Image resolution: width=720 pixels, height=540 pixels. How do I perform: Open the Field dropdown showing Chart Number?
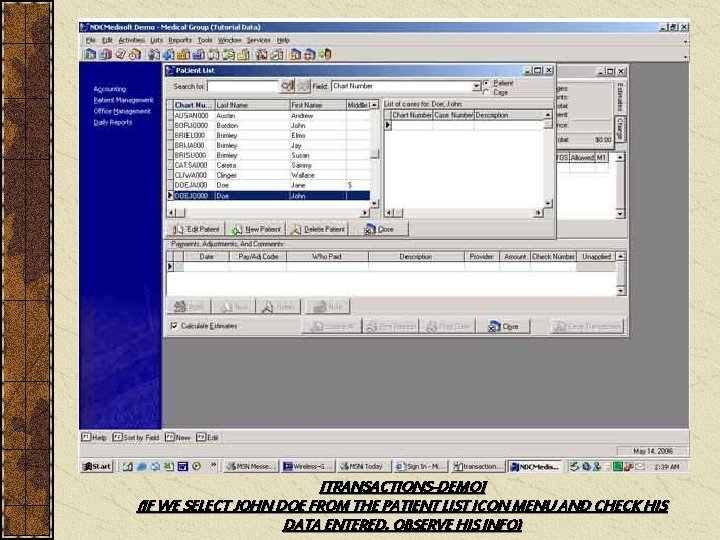point(476,86)
